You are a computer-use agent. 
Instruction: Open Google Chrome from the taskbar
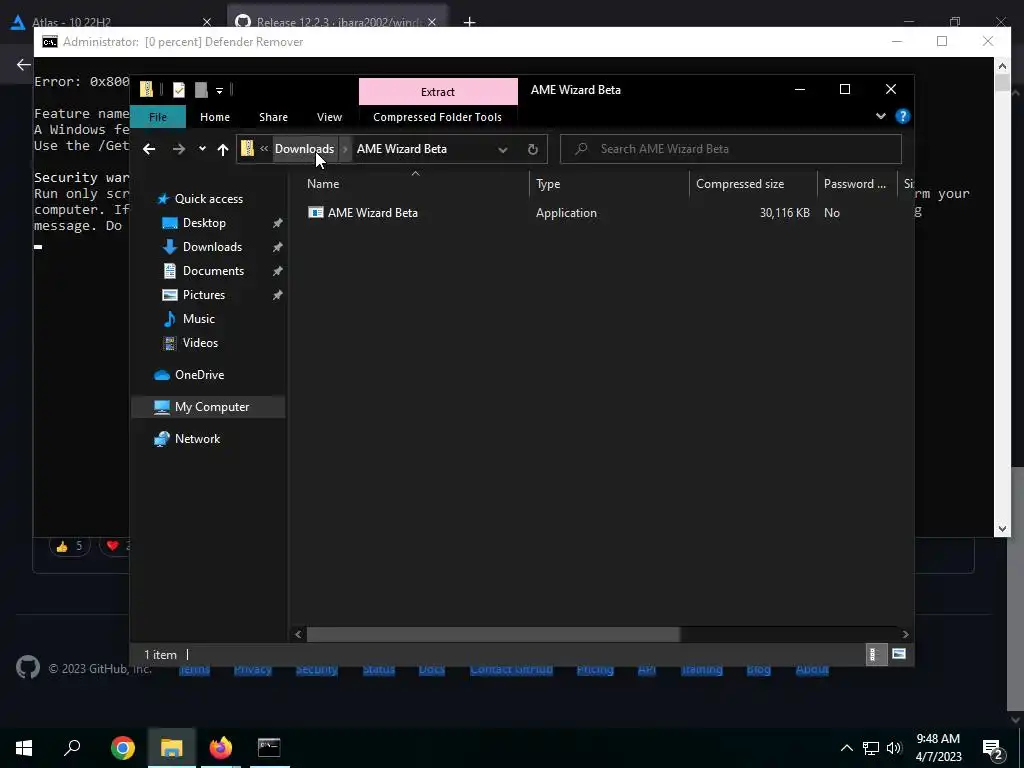[x=122, y=747]
